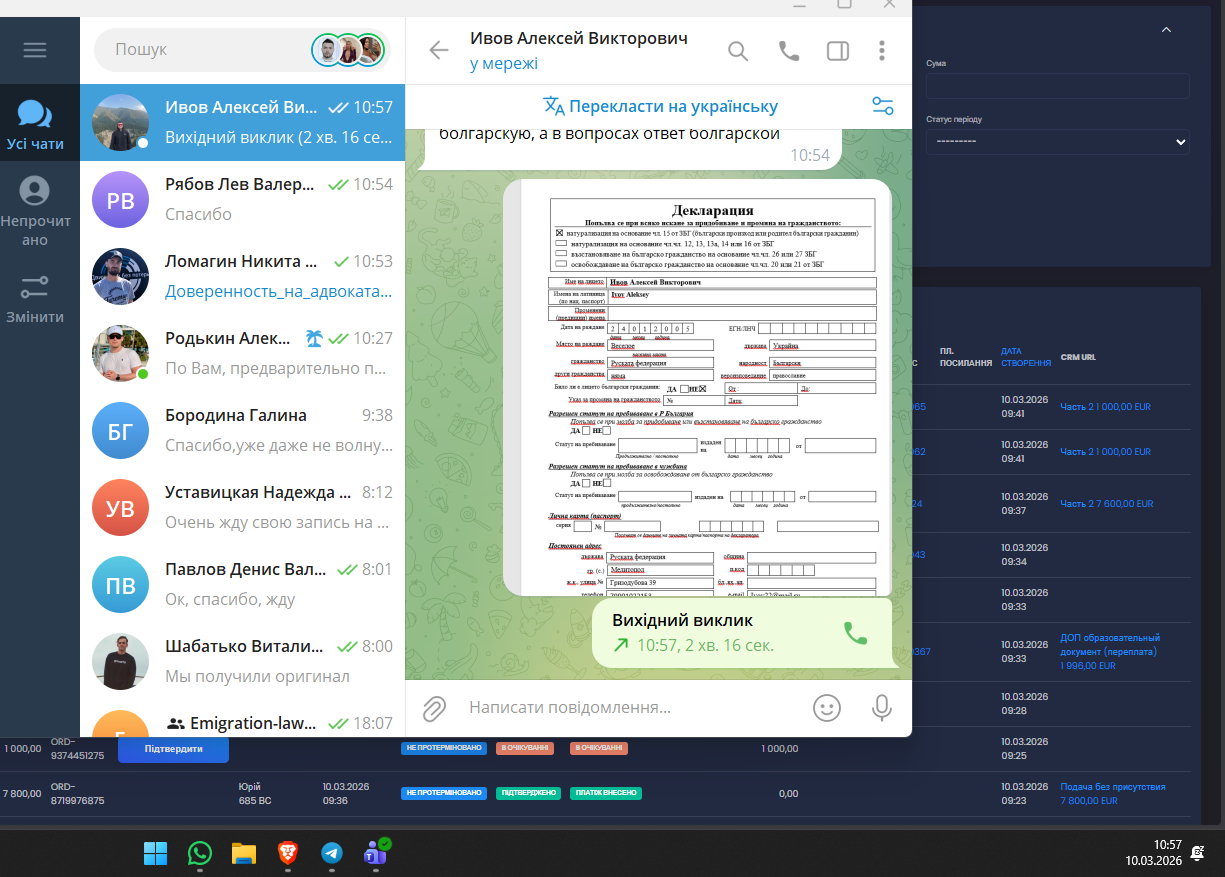Image resolution: width=1225 pixels, height=877 pixels.
Task: Open Telegram hamburger menu
Action: tap(35, 50)
